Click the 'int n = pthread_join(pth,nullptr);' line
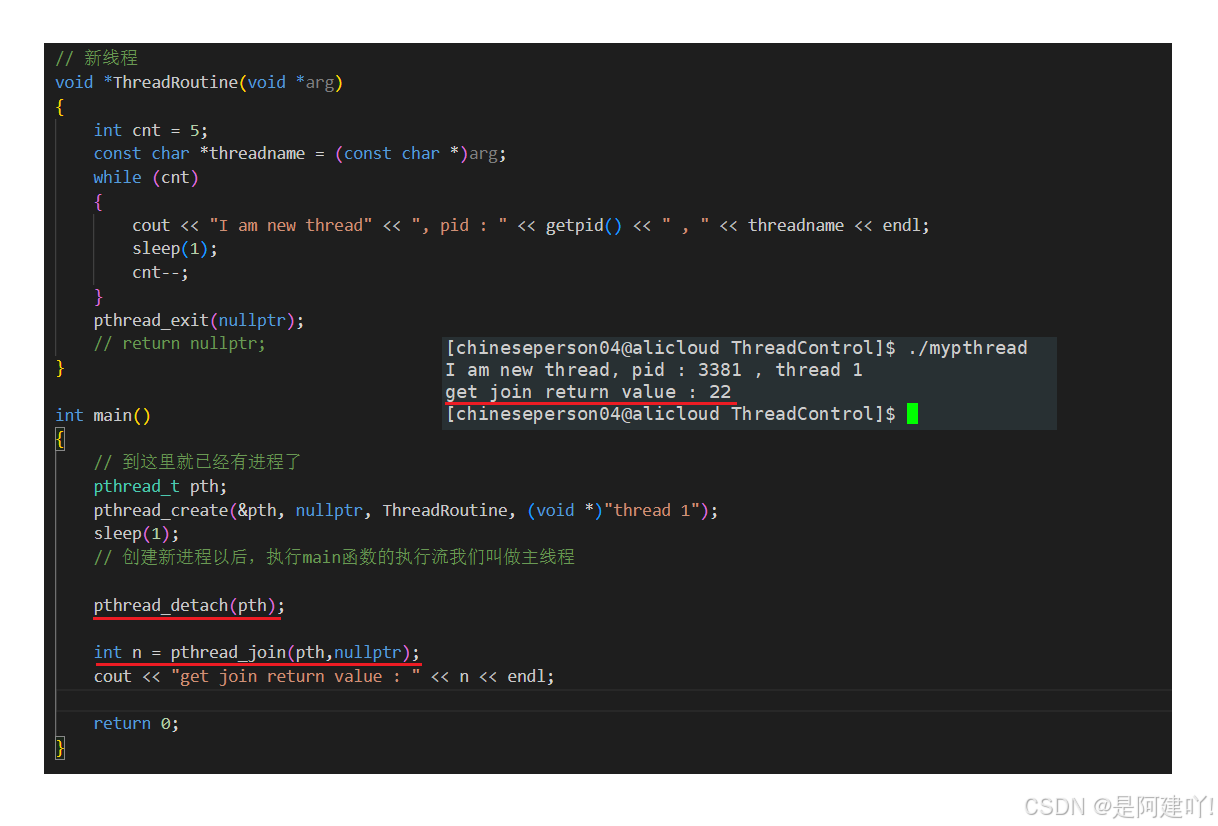 tap(257, 653)
